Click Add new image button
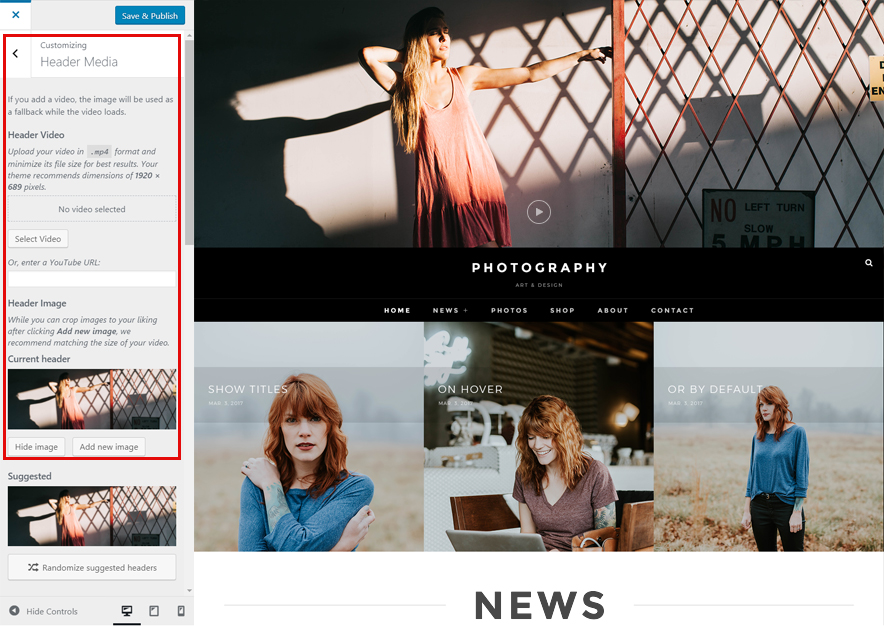 click(x=109, y=447)
